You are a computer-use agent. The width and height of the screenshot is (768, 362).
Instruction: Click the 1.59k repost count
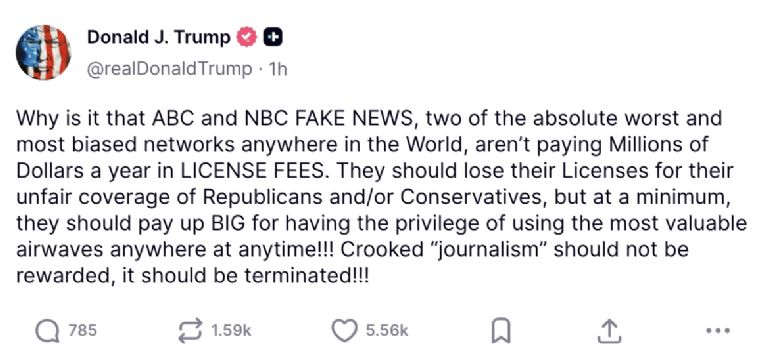(231, 331)
